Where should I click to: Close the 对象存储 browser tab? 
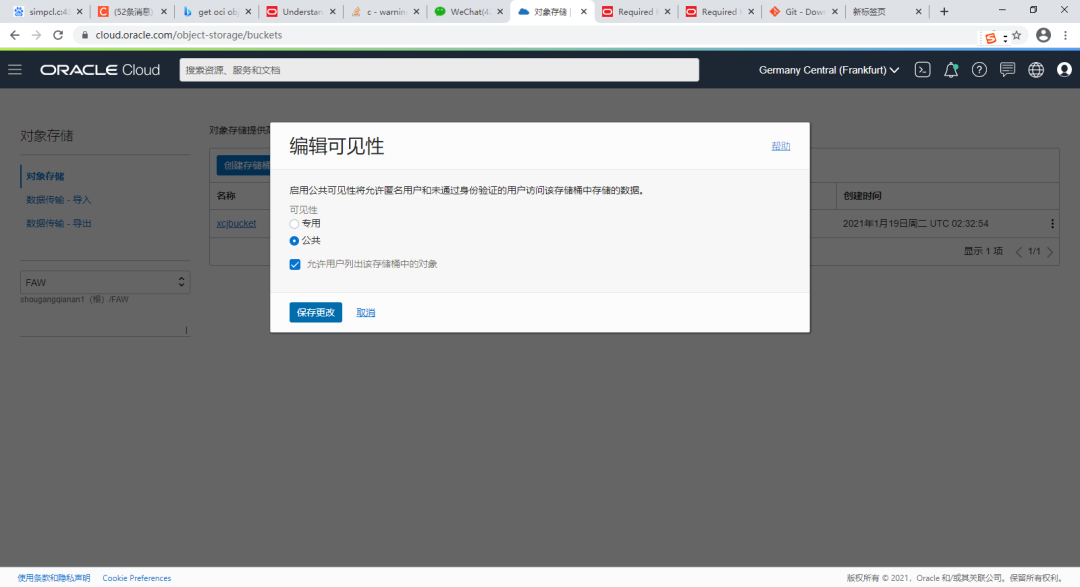[583, 12]
